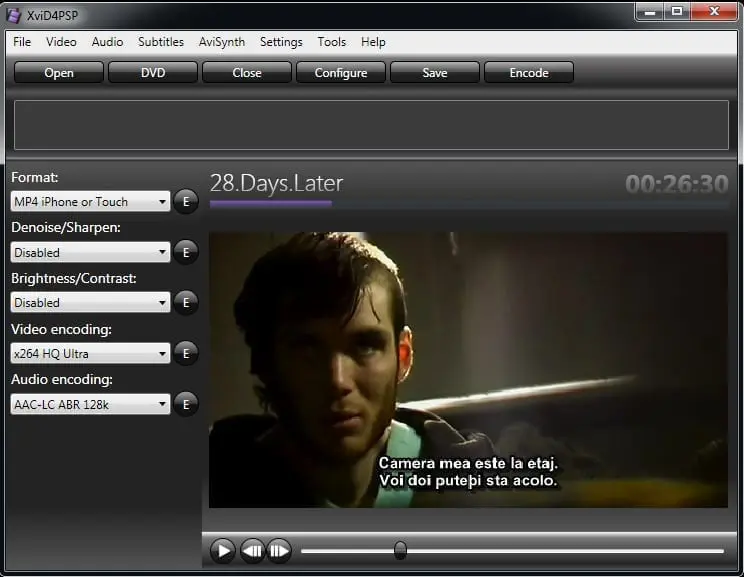The width and height of the screenshot is (744, 577).
Task: Step forward one frame
Action: 279,551
